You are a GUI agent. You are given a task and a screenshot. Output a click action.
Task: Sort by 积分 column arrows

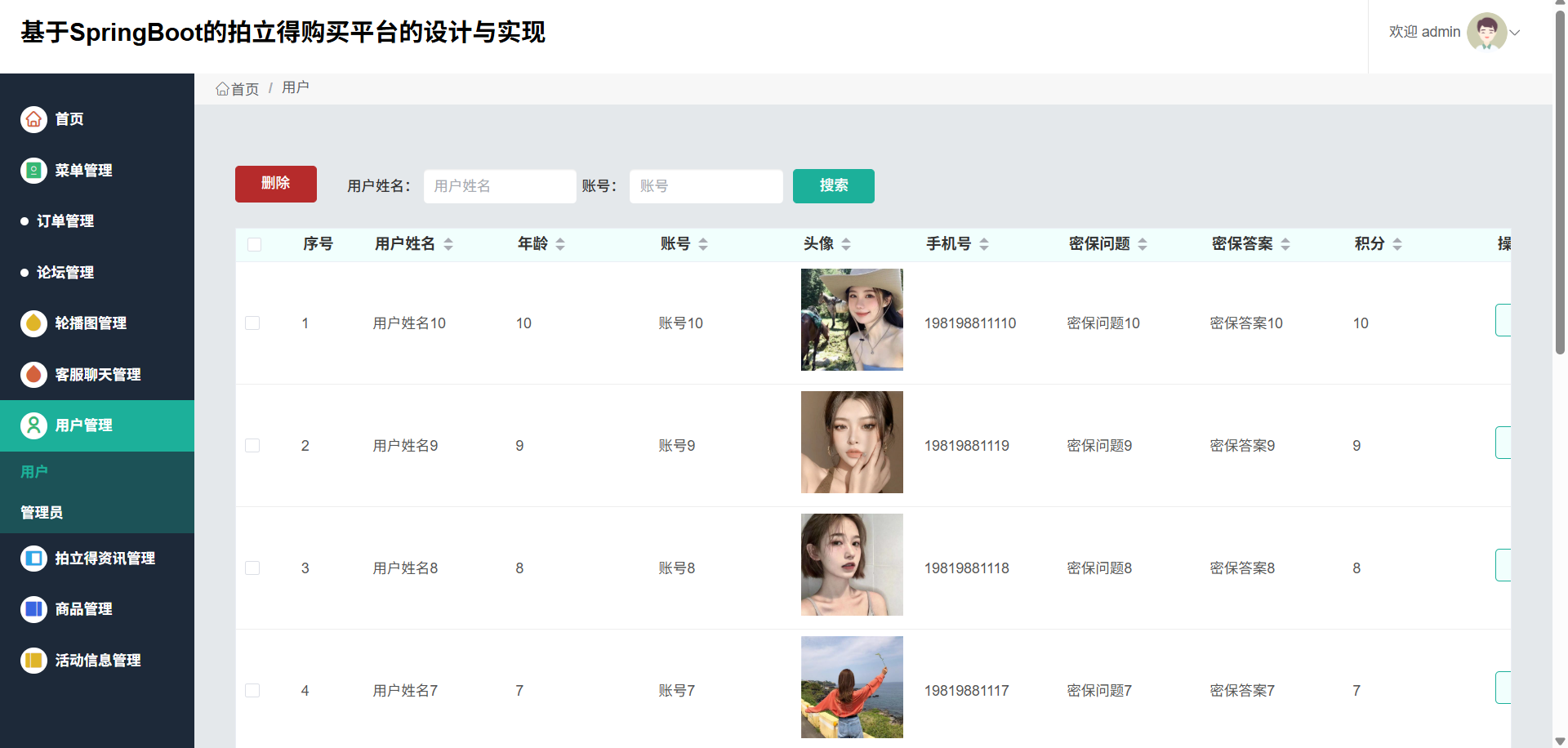[x=1397, y=244]
